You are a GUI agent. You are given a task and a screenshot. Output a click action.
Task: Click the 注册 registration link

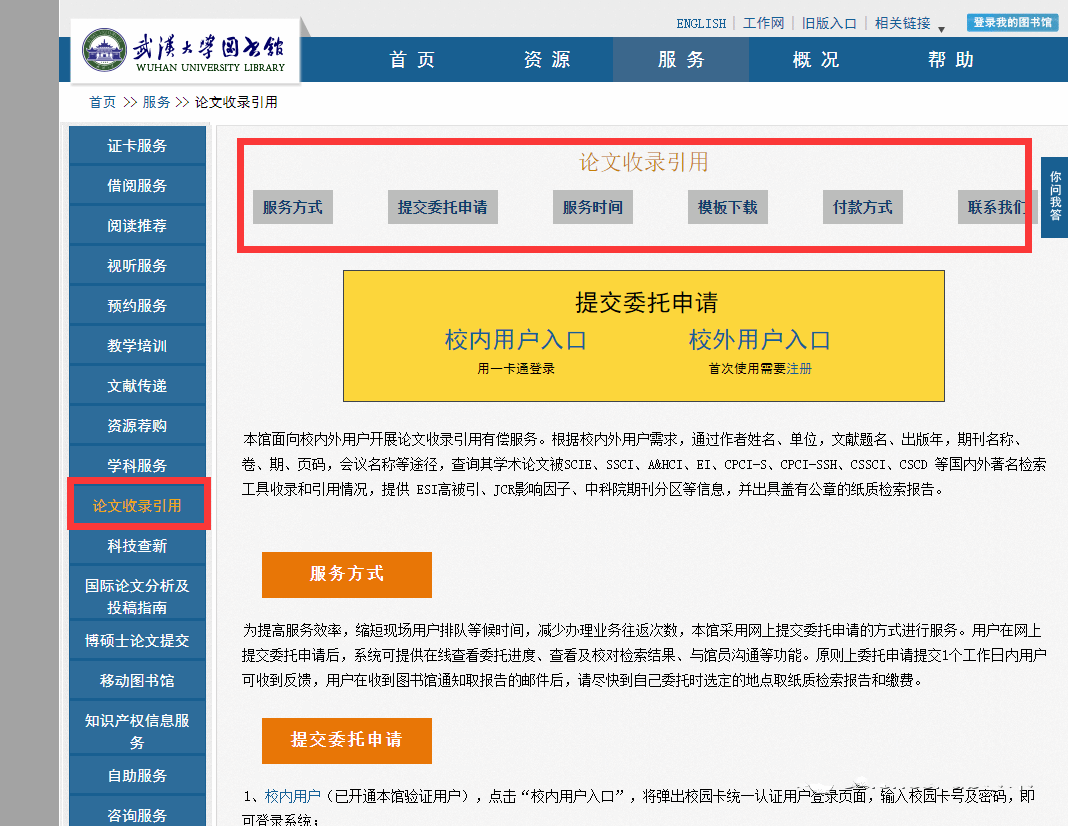[799, 369]
